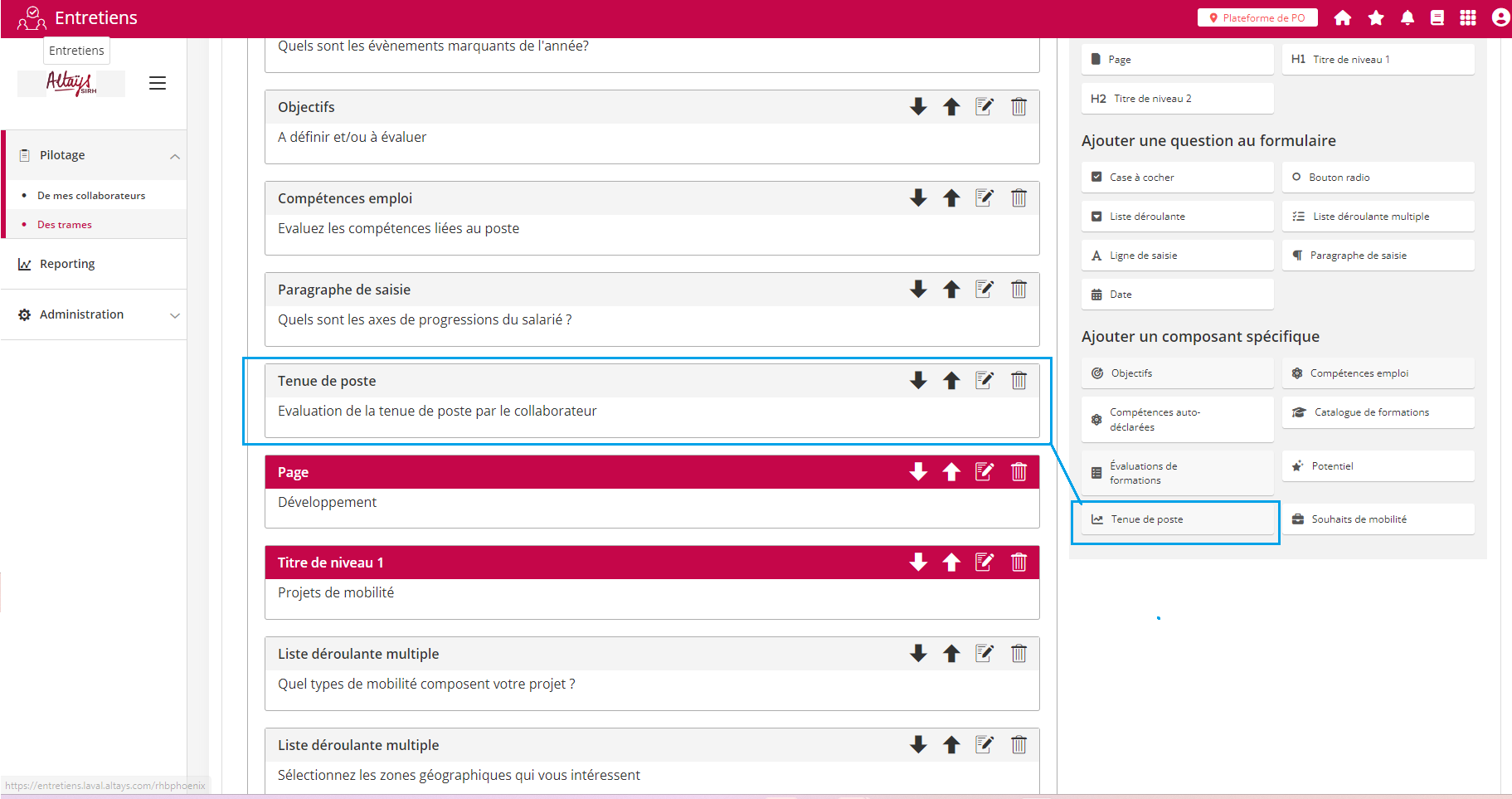Click the Plateforme de PO button
1512x799 pixels.
[x=1257, y=18]
